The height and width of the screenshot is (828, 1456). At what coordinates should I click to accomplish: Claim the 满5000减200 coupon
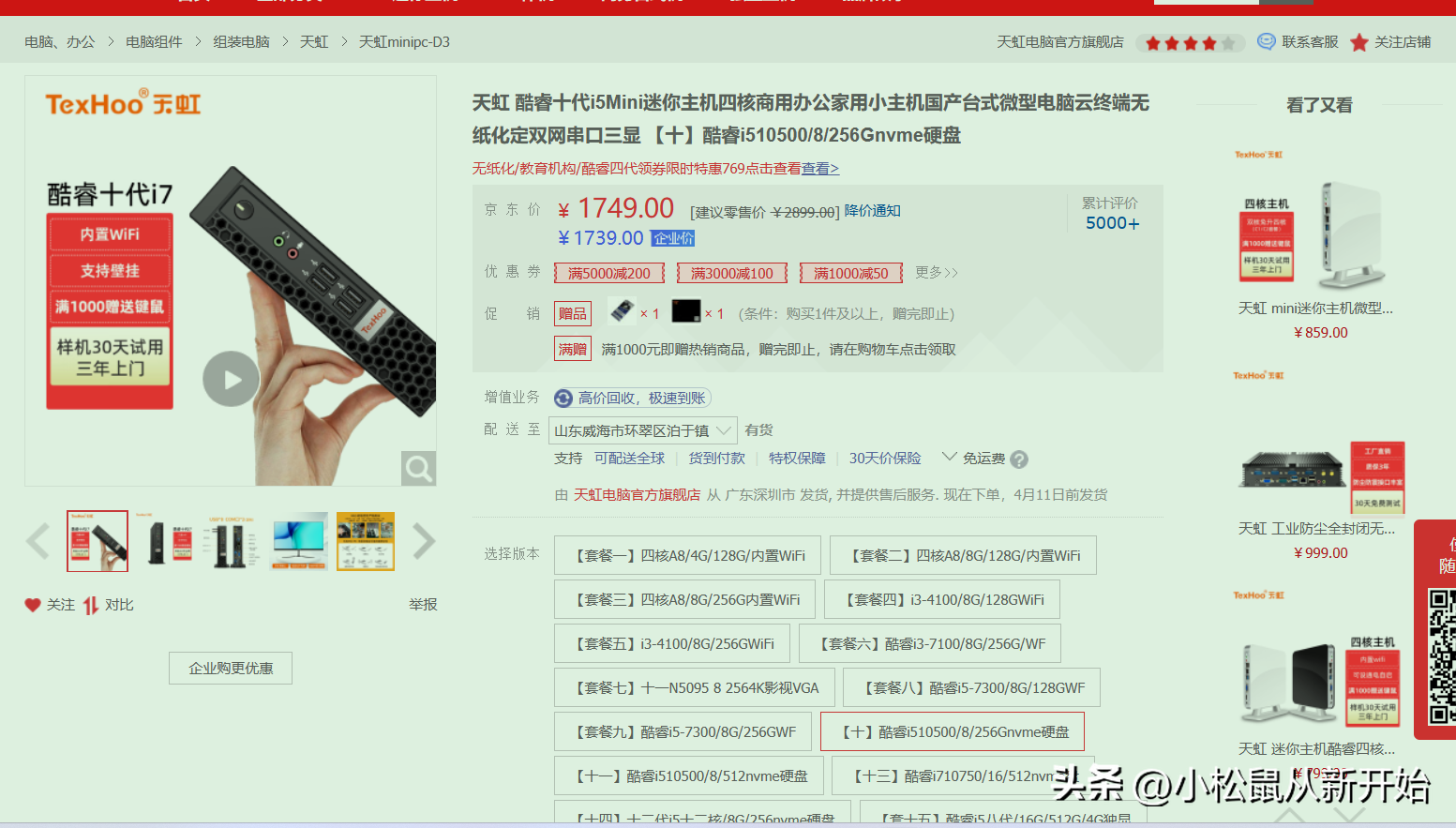point(609,273)
